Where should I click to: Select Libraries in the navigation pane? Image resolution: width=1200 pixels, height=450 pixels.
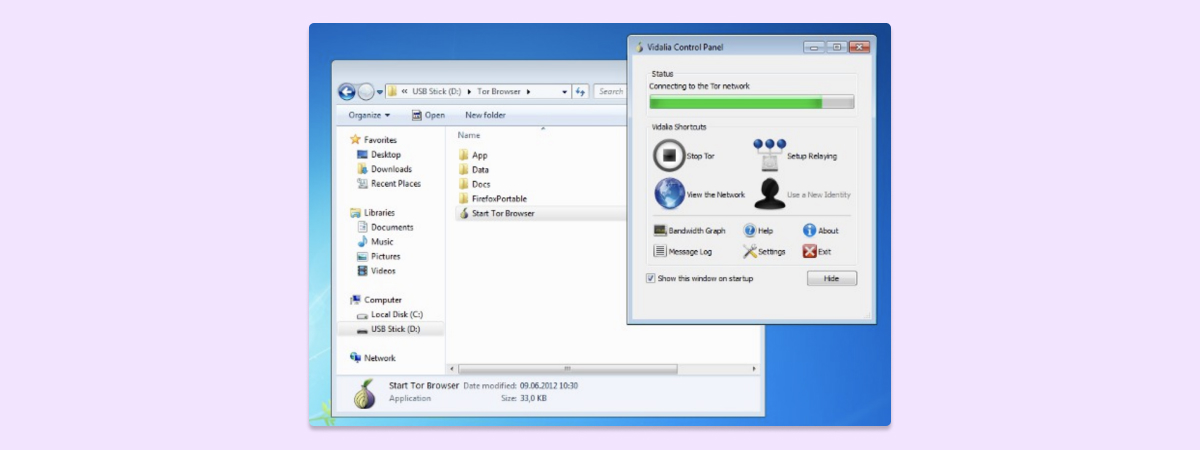[x=372, y=213]
